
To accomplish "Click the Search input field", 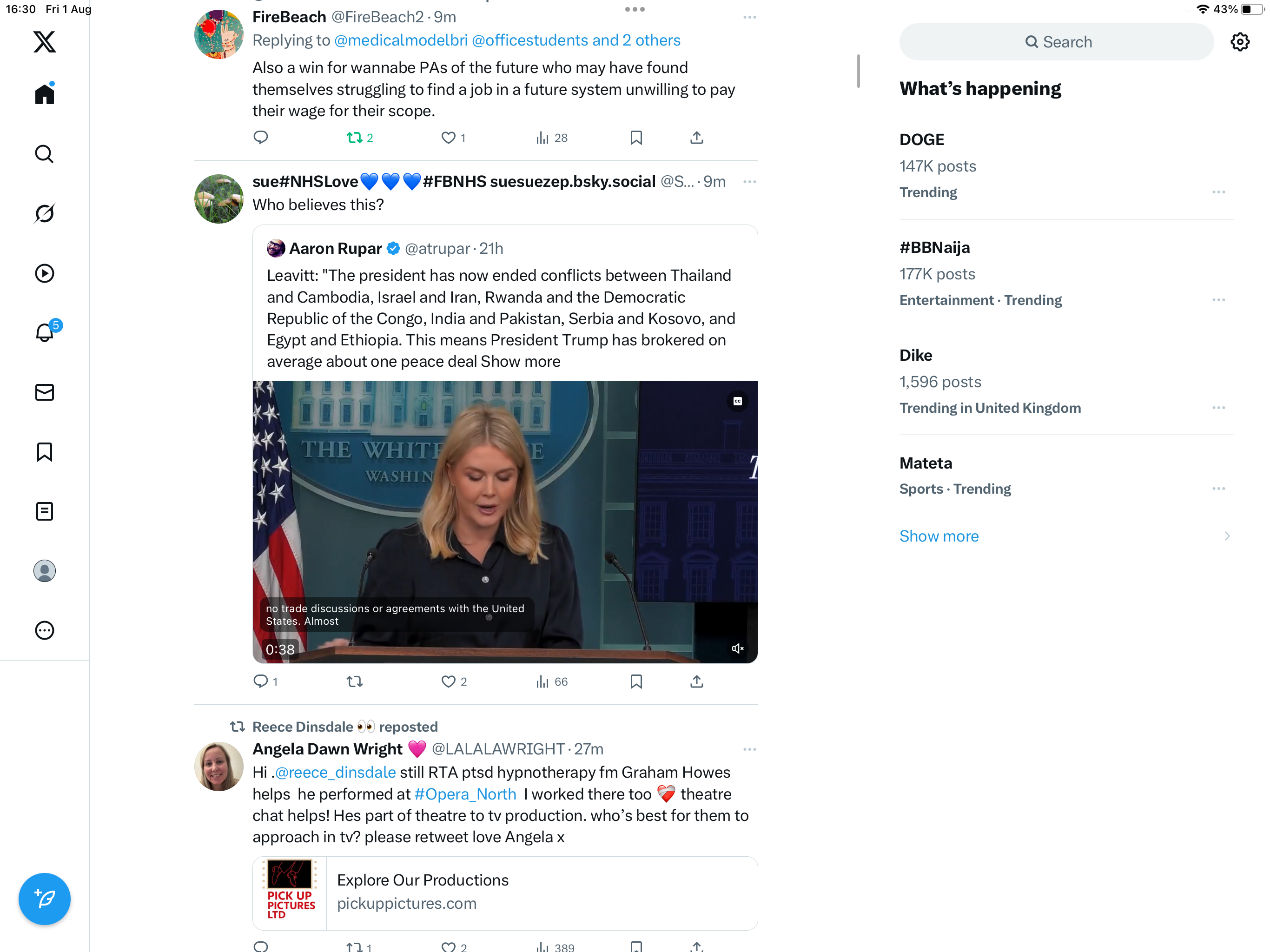I will click(1057, 42).
